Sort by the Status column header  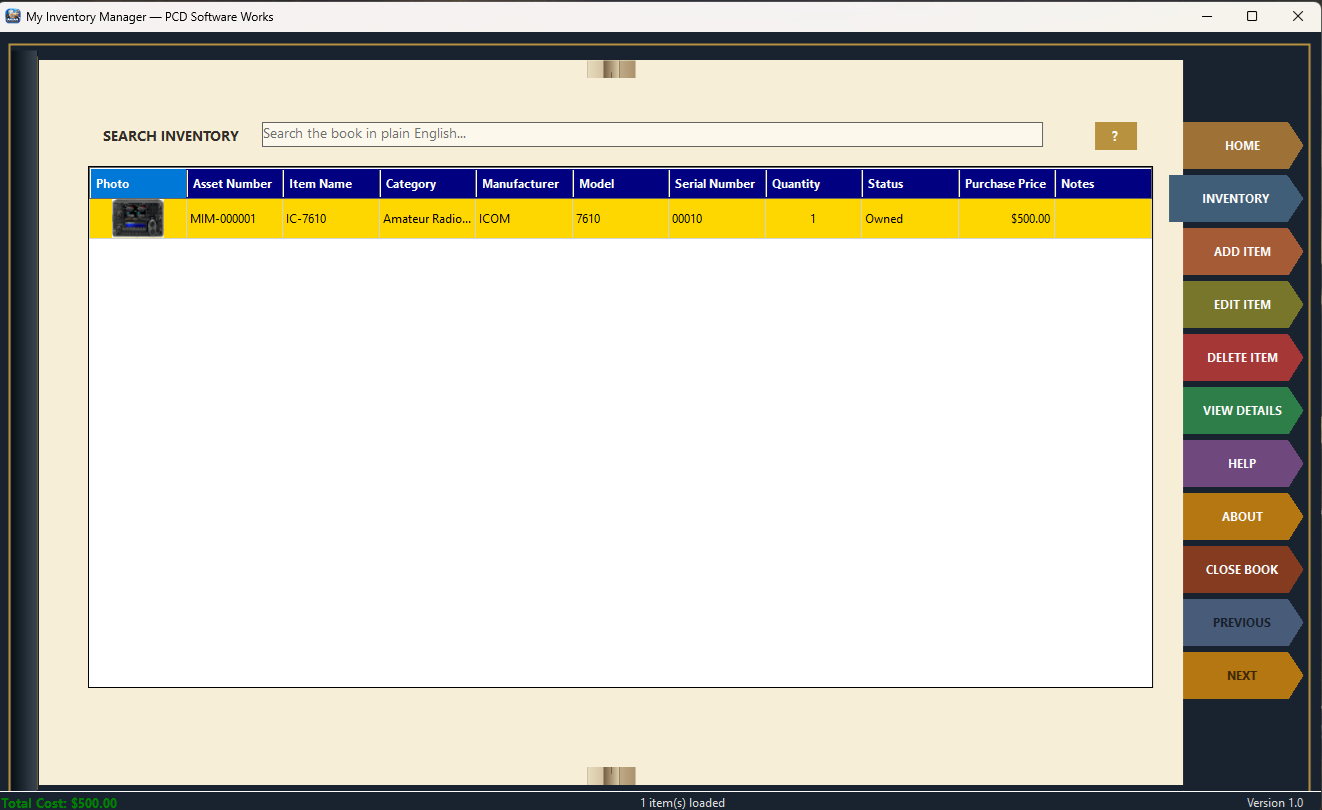pyautogui.click(x=911, y=184)
